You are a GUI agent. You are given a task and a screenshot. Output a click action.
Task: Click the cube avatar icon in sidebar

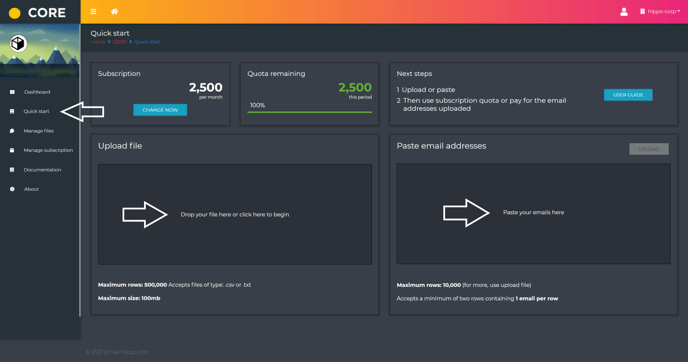click(18, 43)
